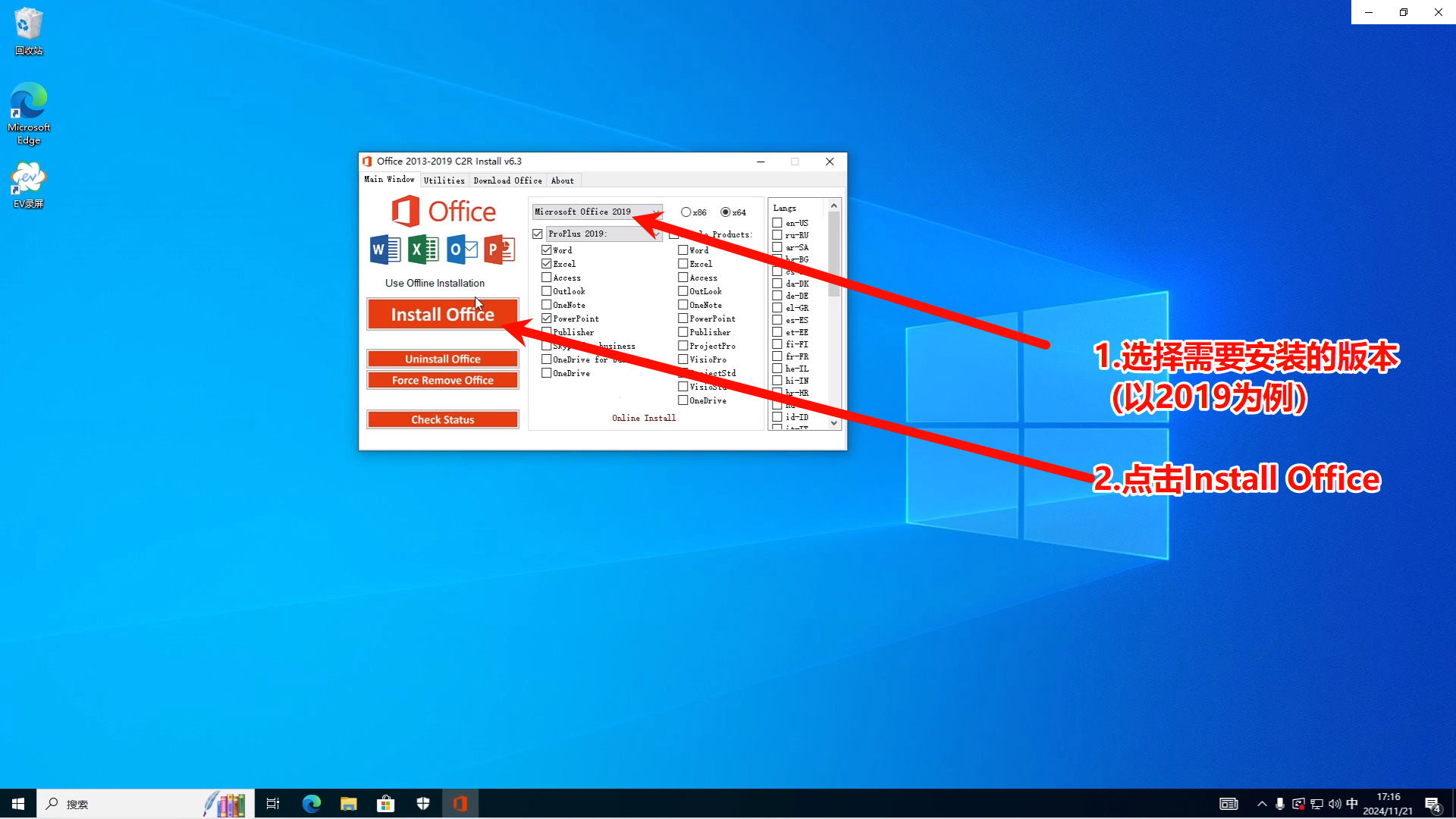The image size is (1456, 819).
Task: Enable the es-ES language checkbox
Action: tap(777, 320)
